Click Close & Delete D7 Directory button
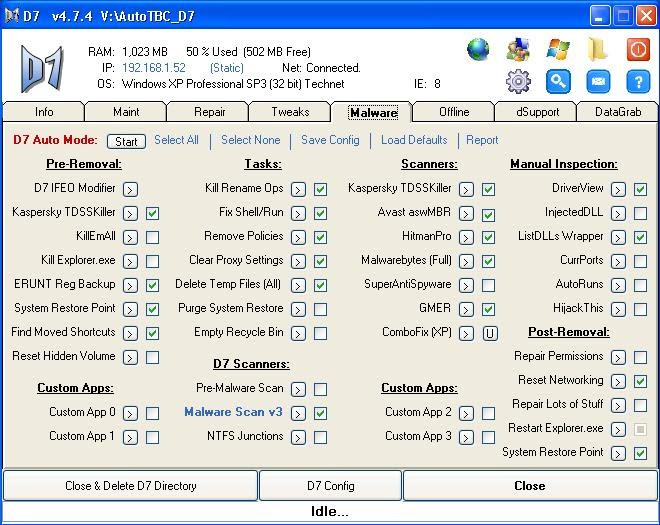The width and height of the screenshot is (660, 525). tap(130, 486)
